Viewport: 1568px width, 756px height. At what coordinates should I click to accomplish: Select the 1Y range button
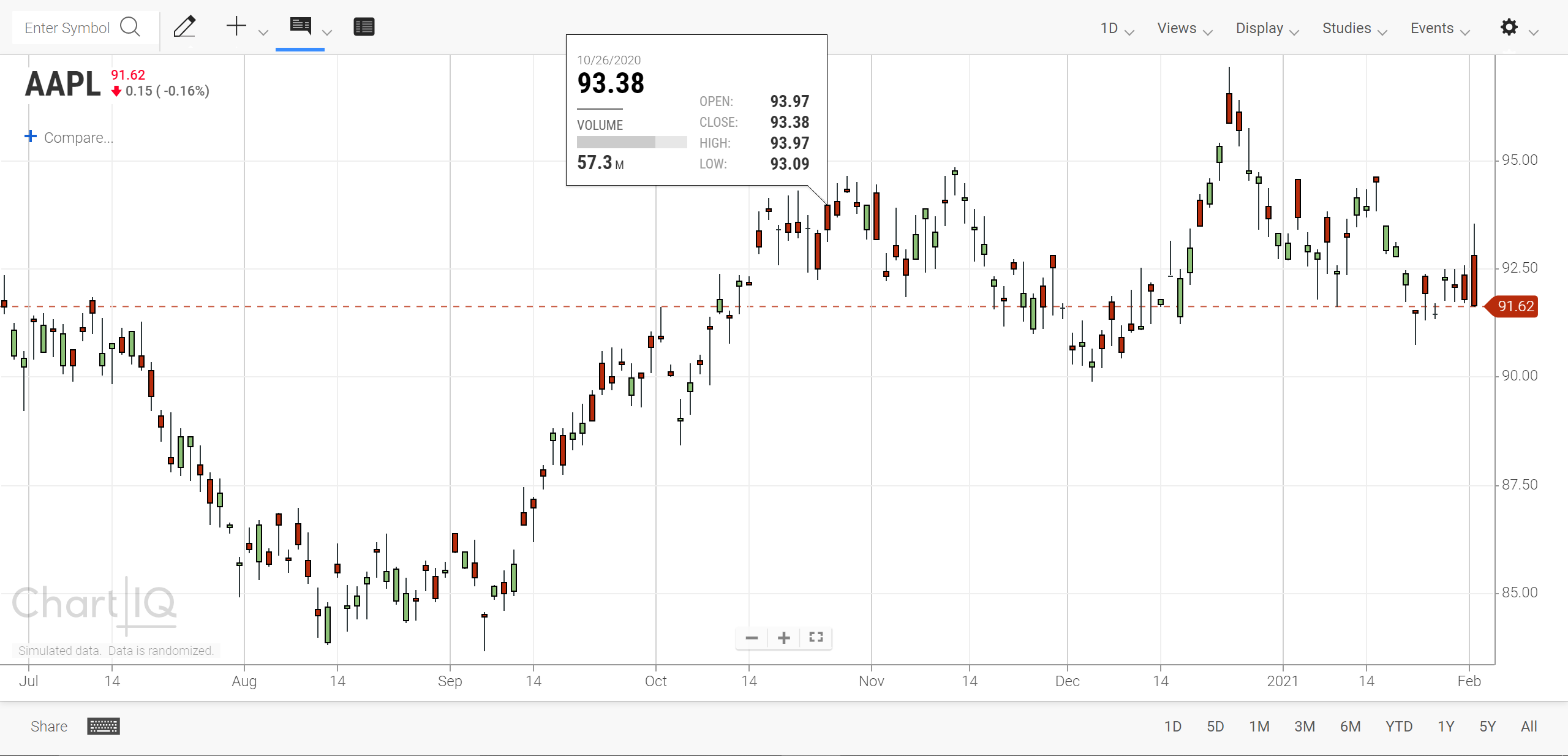point(1445,727)
